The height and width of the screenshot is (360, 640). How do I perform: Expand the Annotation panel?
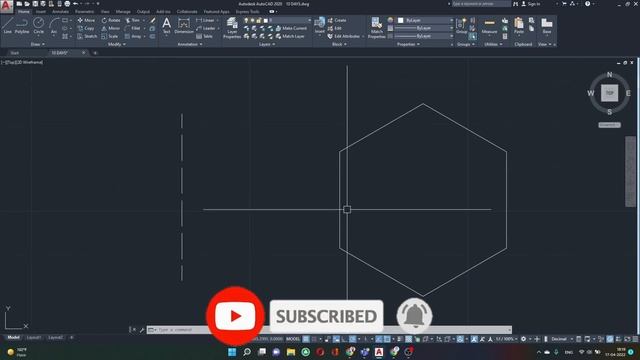pyautogui.click(x=190, y=44)
